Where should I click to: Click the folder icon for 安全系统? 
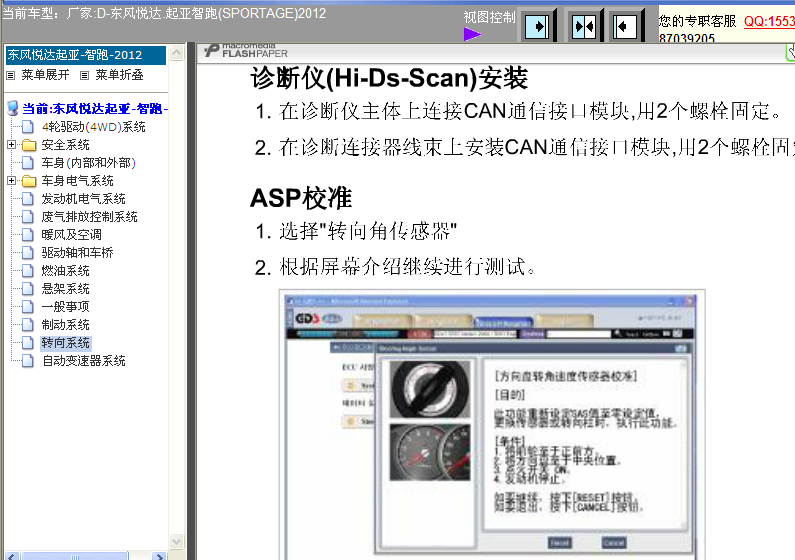coord(29,145)
